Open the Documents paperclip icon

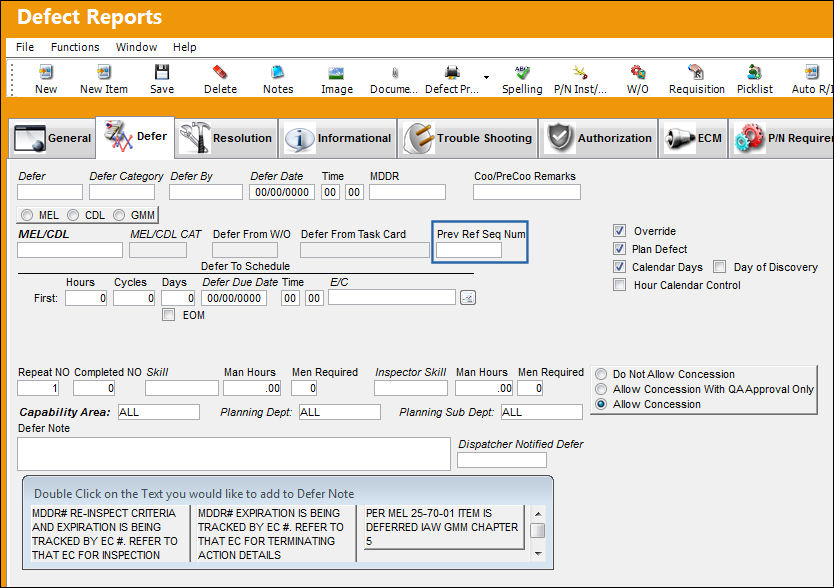[x=395, y=72]
